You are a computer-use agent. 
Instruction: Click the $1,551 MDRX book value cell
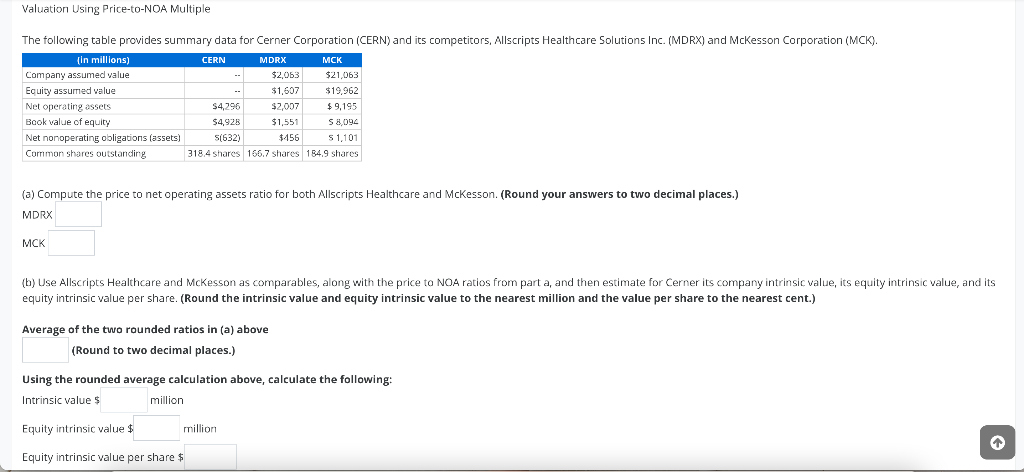(x=273, y=122)
